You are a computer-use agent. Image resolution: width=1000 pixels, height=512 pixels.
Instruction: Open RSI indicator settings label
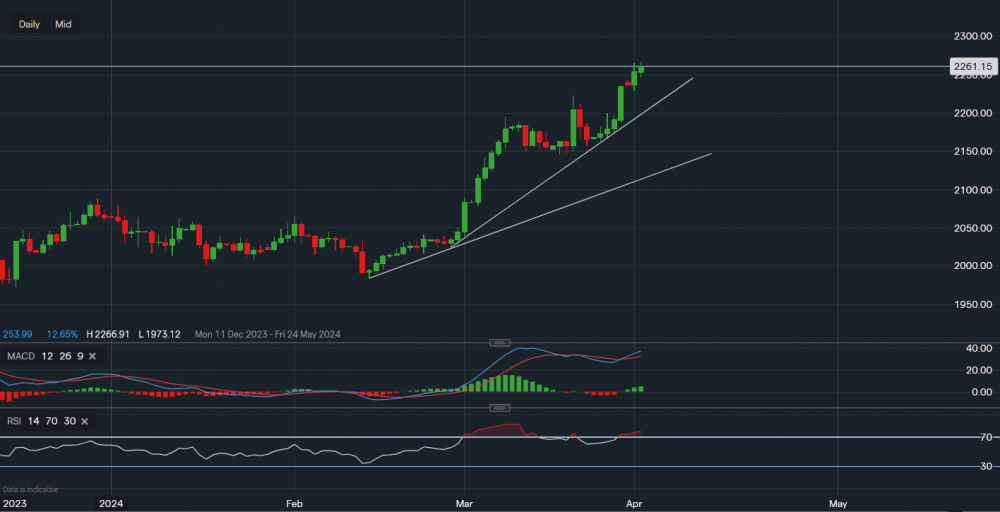coord(14,421)
